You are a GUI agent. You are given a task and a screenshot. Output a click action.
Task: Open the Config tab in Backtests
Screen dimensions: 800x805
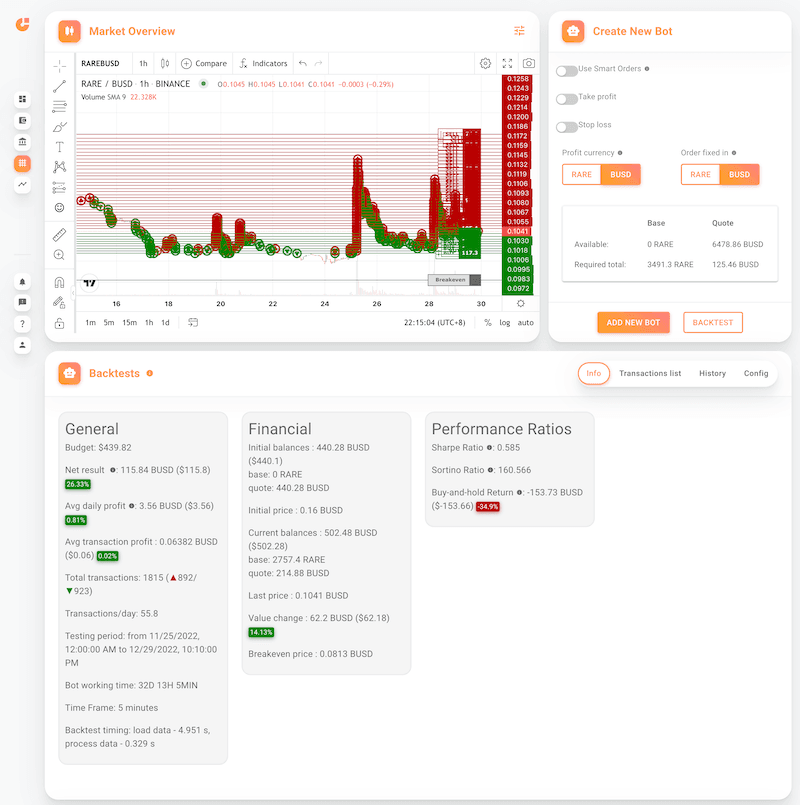pyautogui.click(x=756, y=373)
